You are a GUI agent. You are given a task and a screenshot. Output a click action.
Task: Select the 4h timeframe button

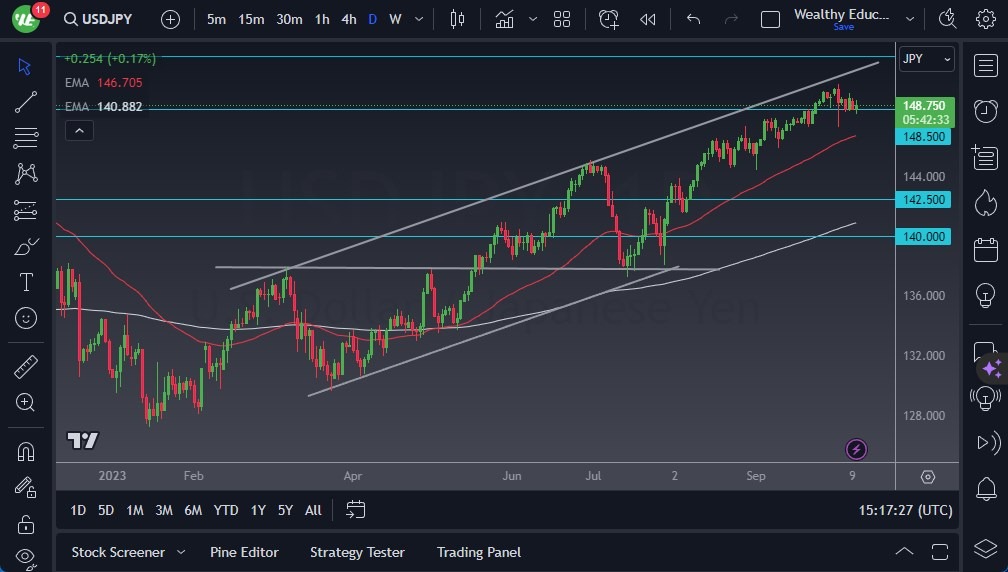click(348, 19)
